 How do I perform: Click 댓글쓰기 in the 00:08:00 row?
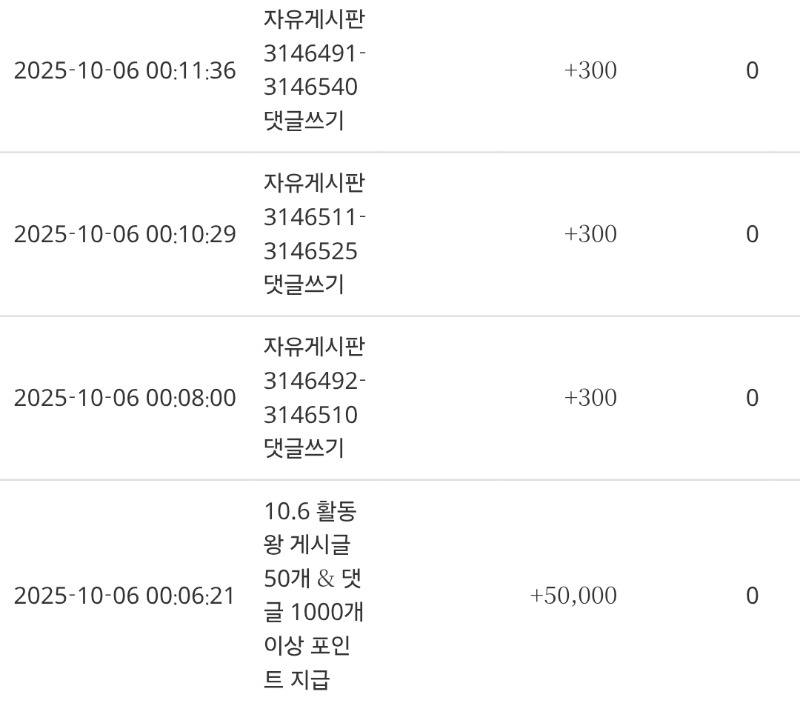(x=303, y=448)
